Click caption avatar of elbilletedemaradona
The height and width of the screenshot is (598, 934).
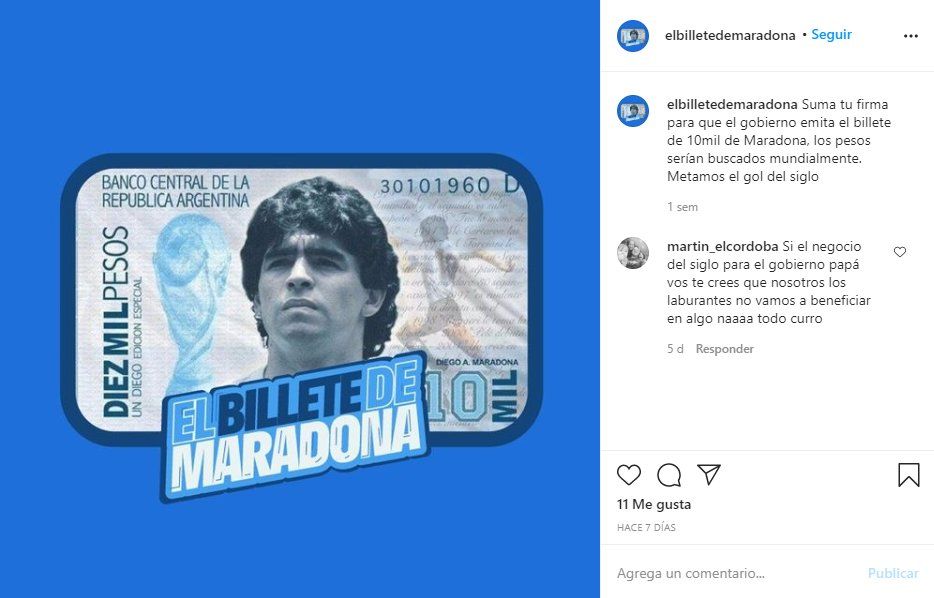[x=633, y=111]
